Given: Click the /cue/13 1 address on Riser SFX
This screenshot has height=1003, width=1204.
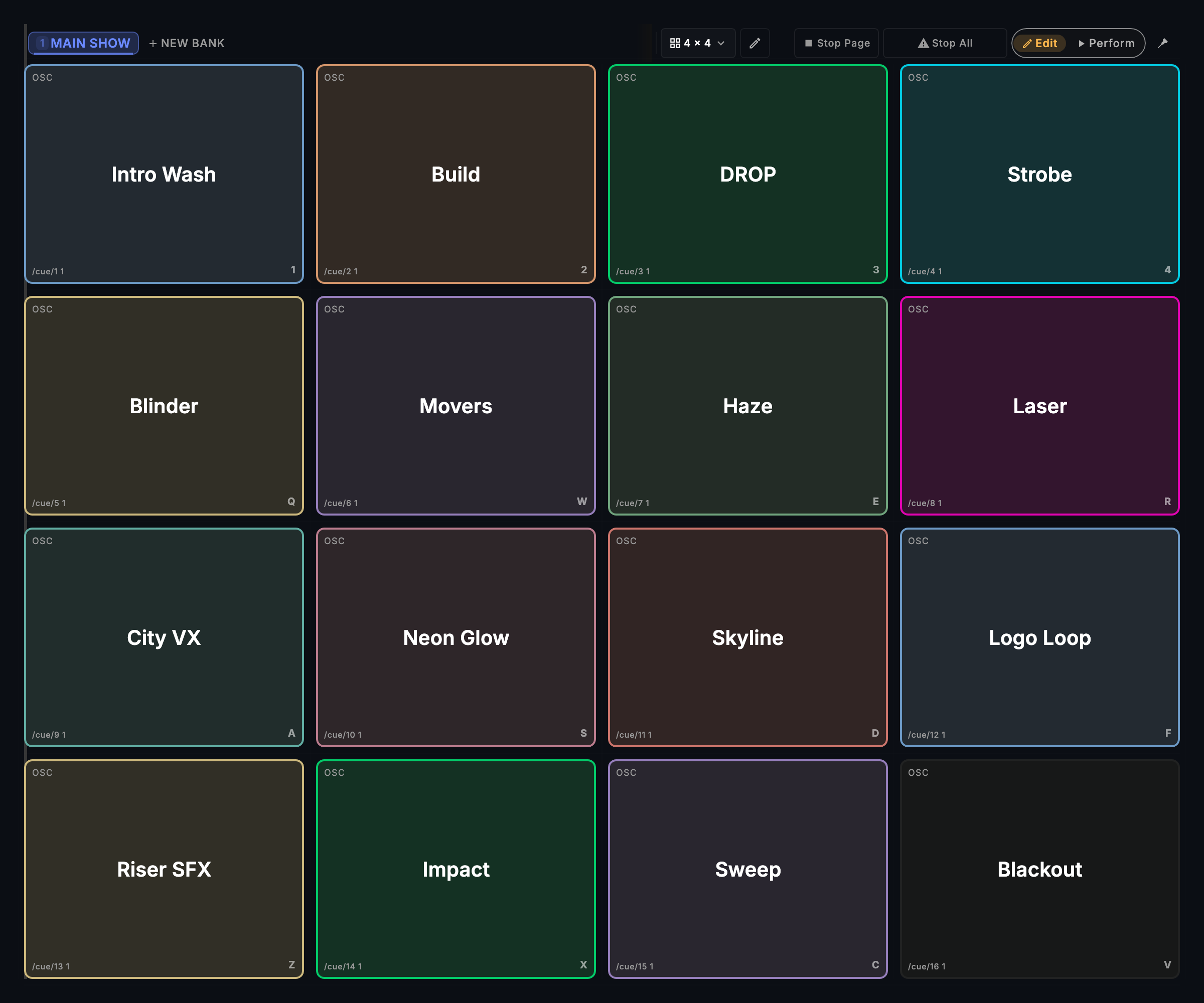Looking at the screenshot, I should tap(51, 966).
